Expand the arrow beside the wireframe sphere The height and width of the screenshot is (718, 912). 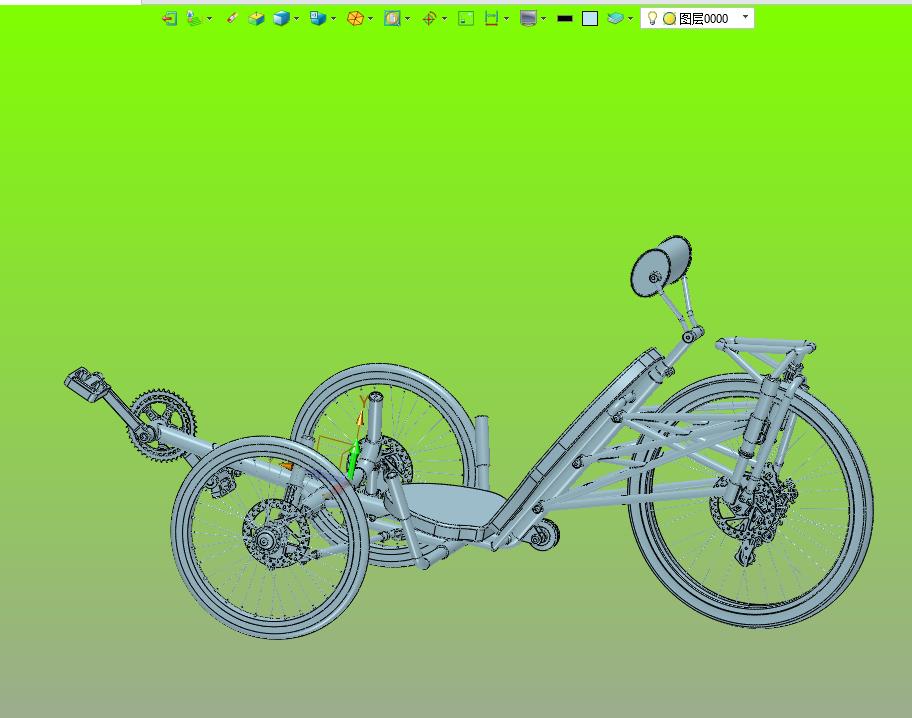tap(370, 19)
